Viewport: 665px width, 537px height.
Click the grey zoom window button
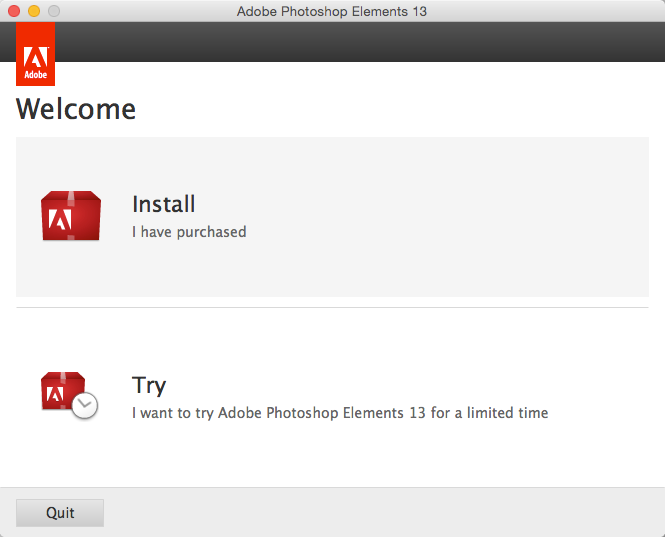pyautogui.click(x=54, y=11)
